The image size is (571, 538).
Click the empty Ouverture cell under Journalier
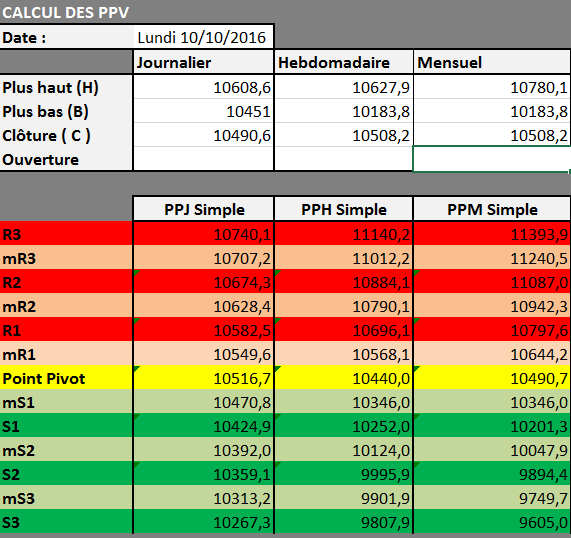pyautogui.click(x=203, y=159)
